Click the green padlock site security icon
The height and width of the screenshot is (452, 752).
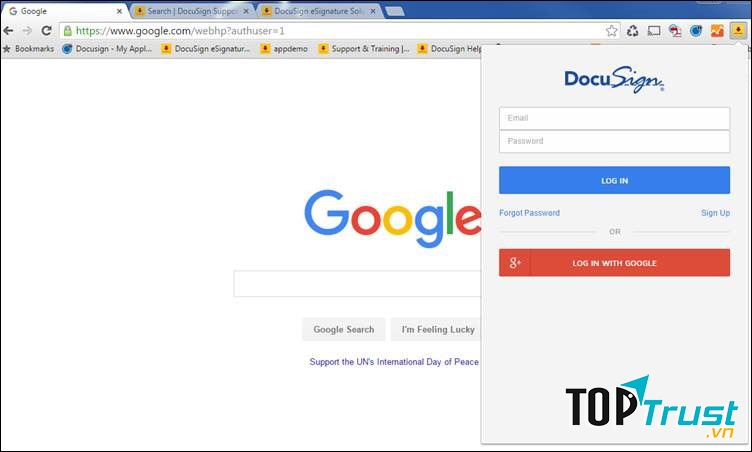tap(68, 31)
